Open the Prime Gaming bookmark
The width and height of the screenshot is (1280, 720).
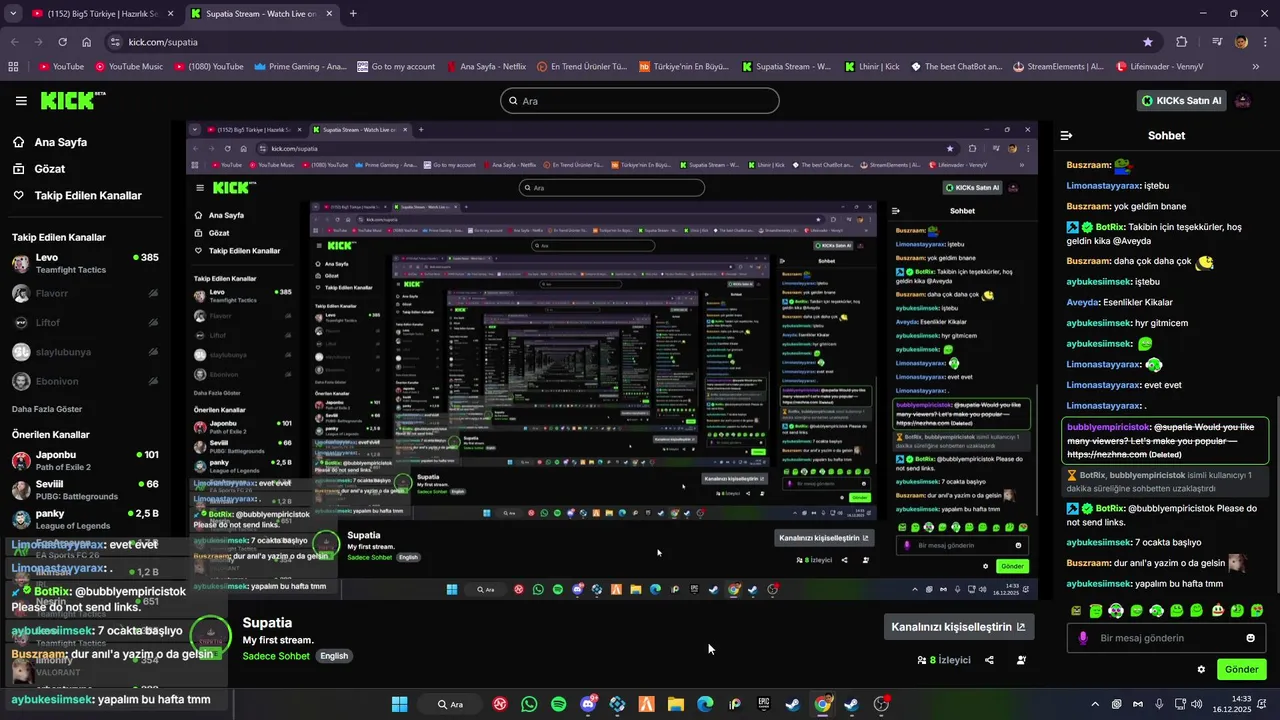(x=300, y=67)
